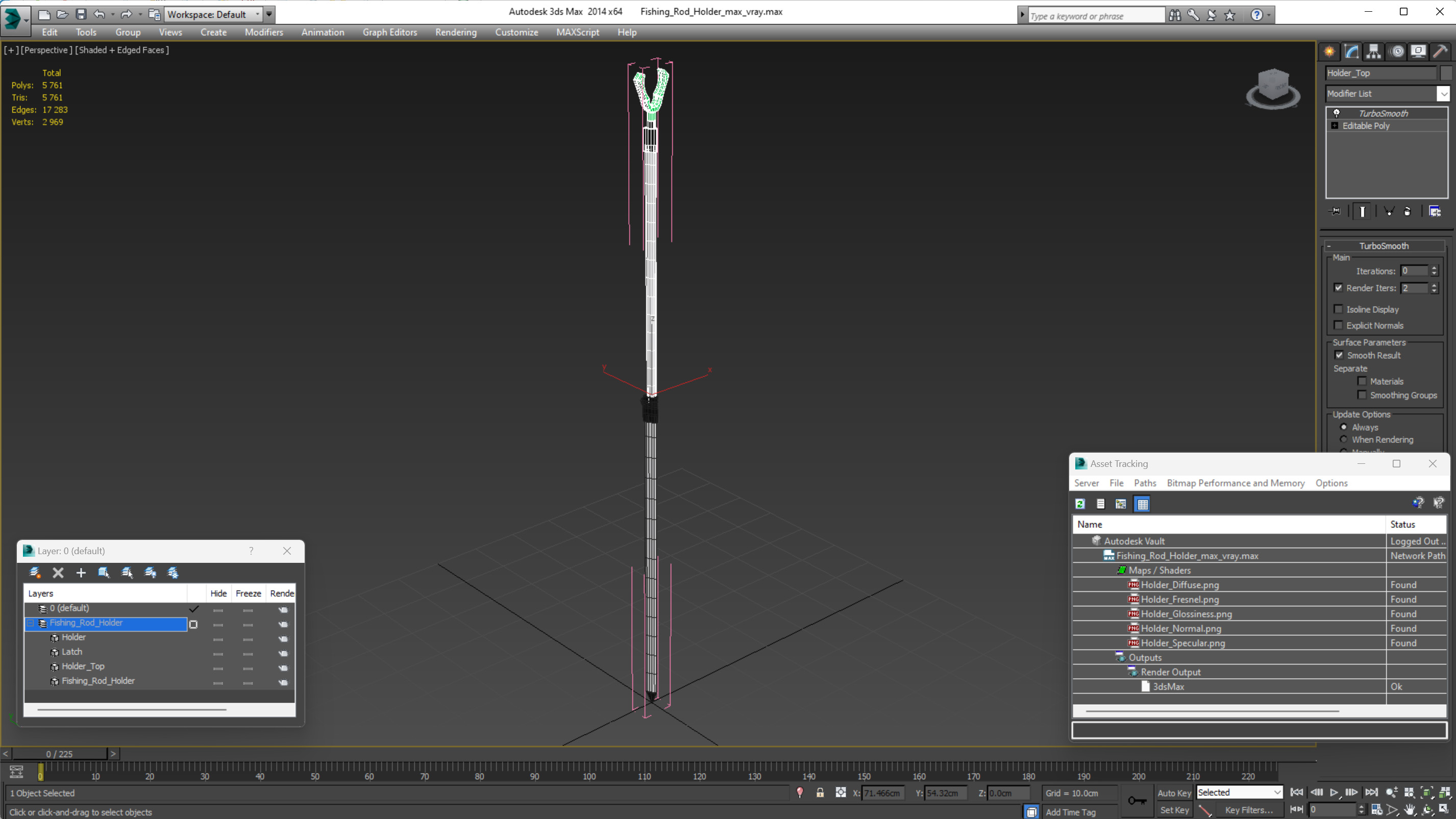The image size is (1456, 819).
Task: Open the Selected key filter dropdown
Action: pyautogui.click(x=1277, y=792)
